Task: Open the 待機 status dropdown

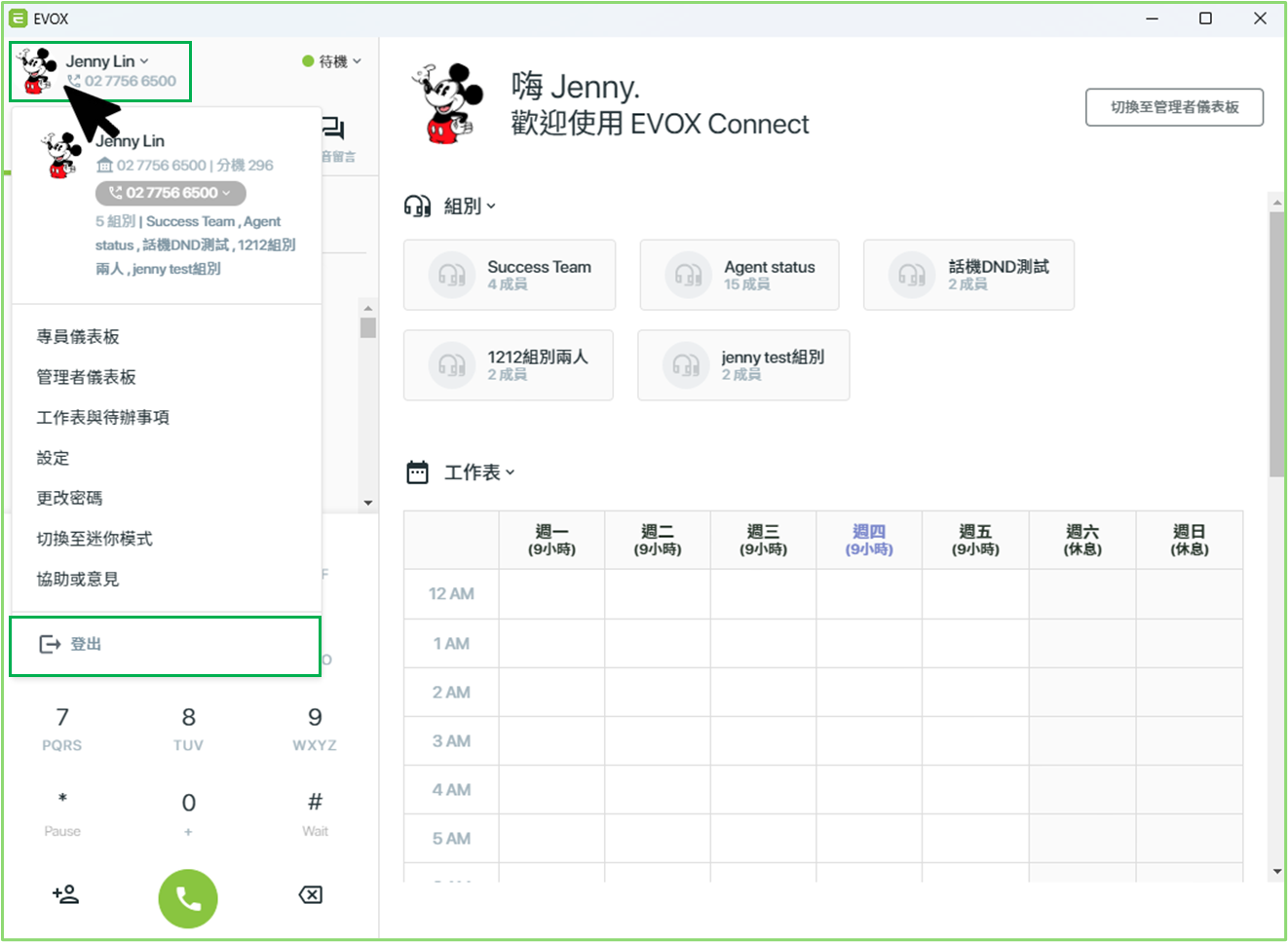Action: (x=332, y=61)
